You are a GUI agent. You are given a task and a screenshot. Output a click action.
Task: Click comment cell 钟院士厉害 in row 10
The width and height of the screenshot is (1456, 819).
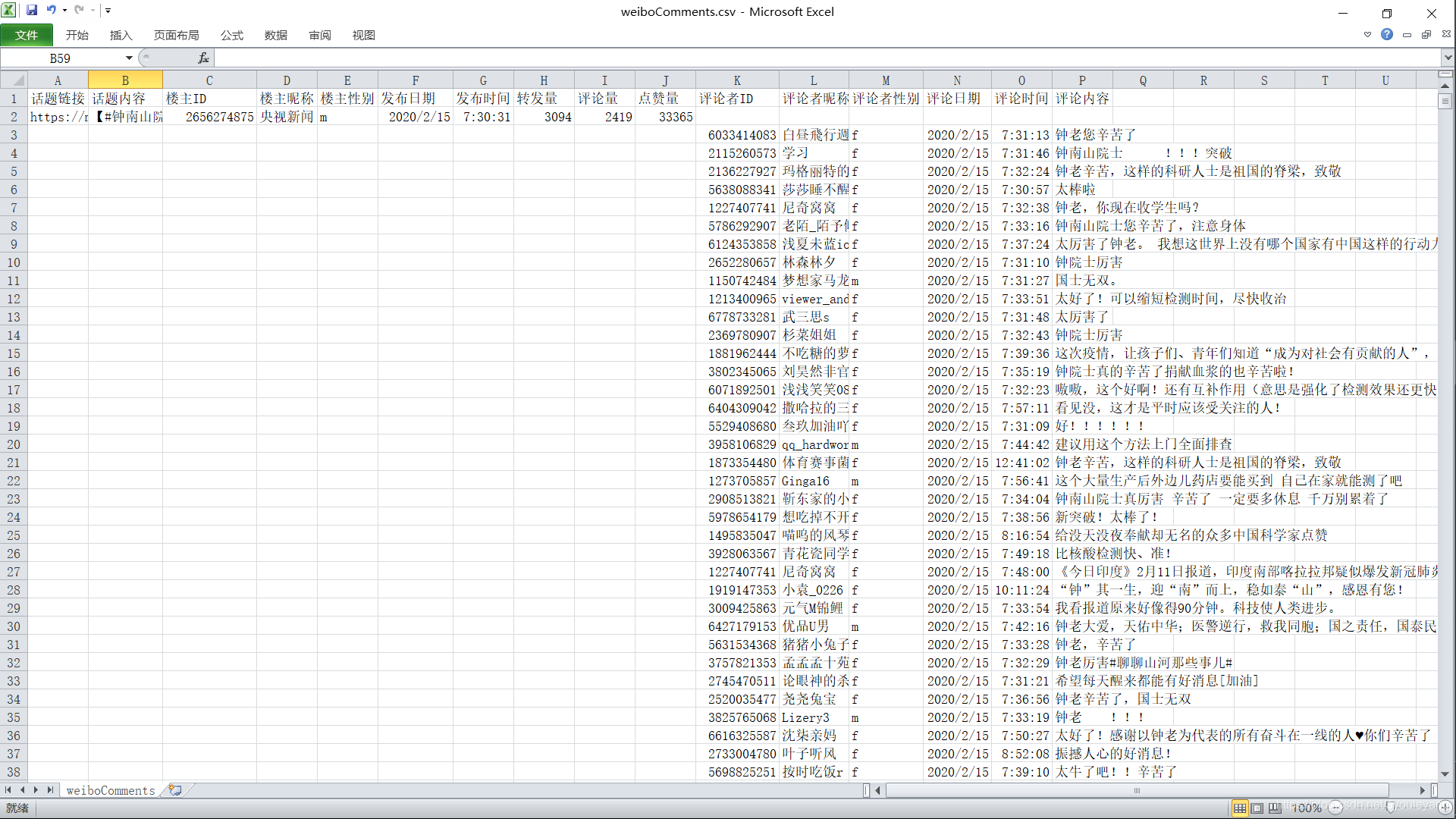click(1089, 262)
